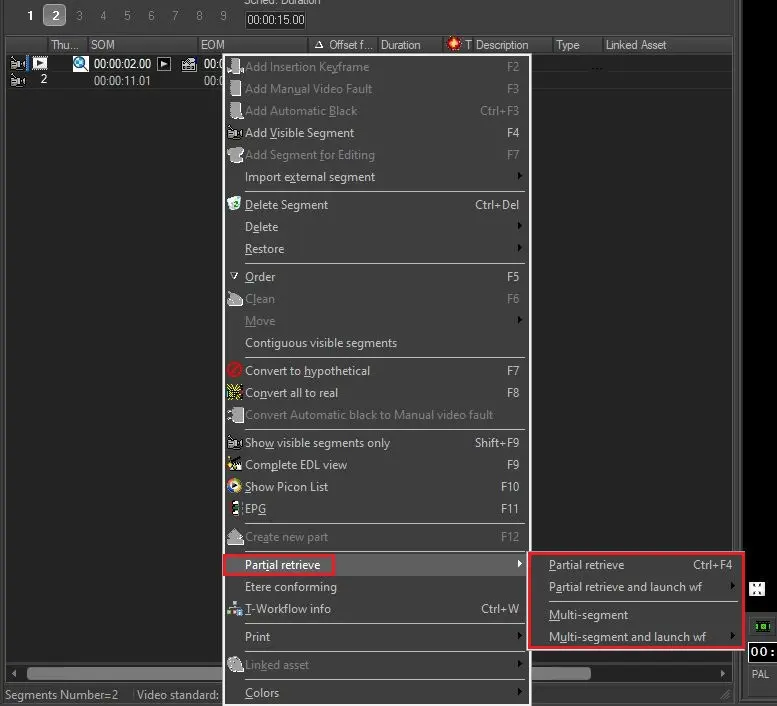The height and width of the screenshot is (706, 777).
Task: Click the EPG menu icon
Action: click(x=235, y=509)
